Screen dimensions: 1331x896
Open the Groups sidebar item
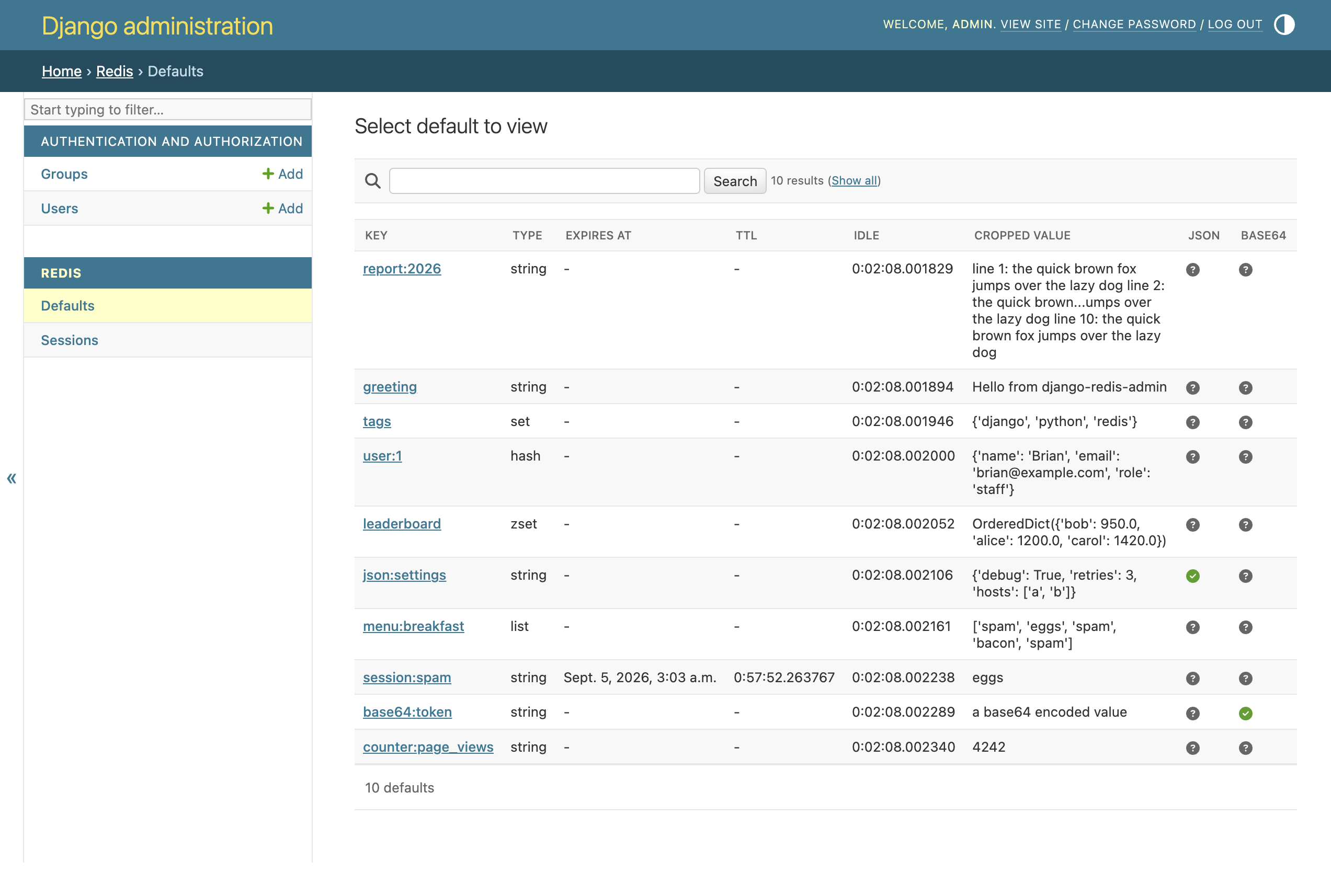(64, 174)
